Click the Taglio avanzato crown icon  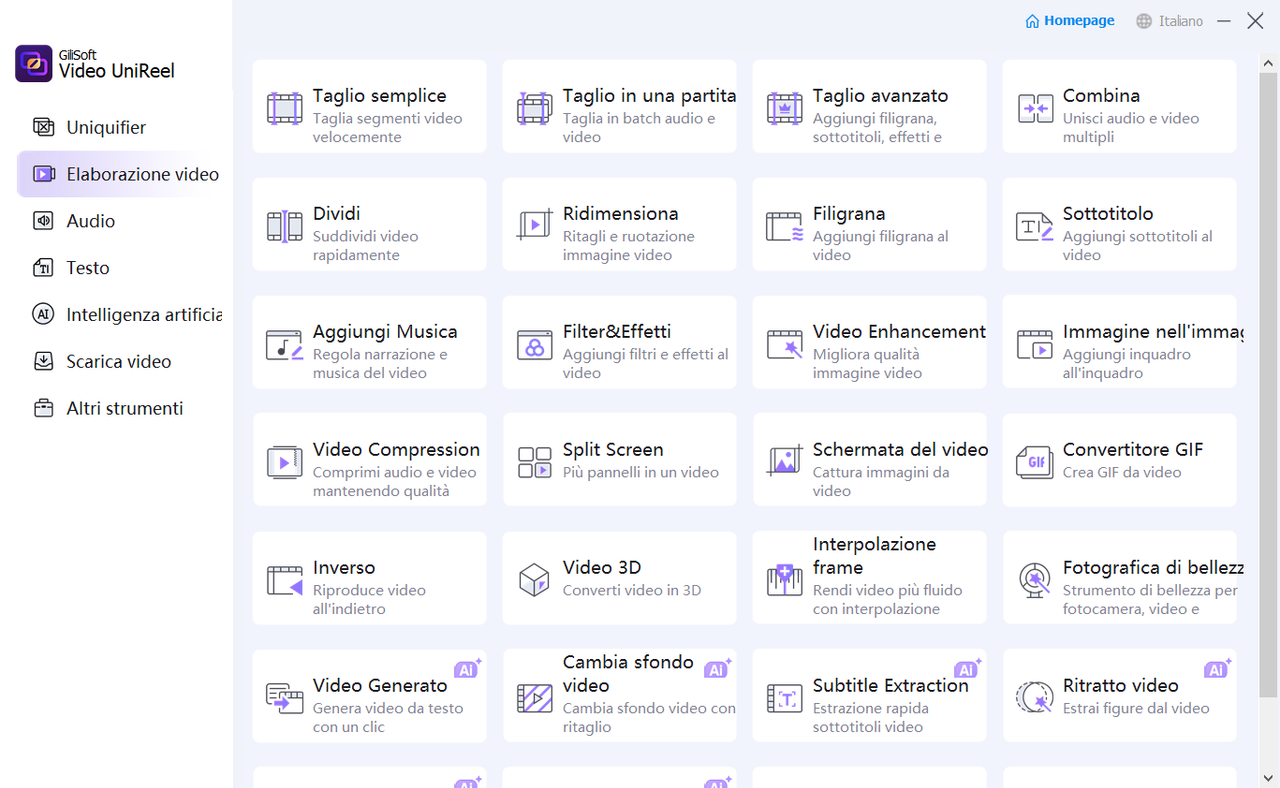pyautogui.click(x=784, y=108)
